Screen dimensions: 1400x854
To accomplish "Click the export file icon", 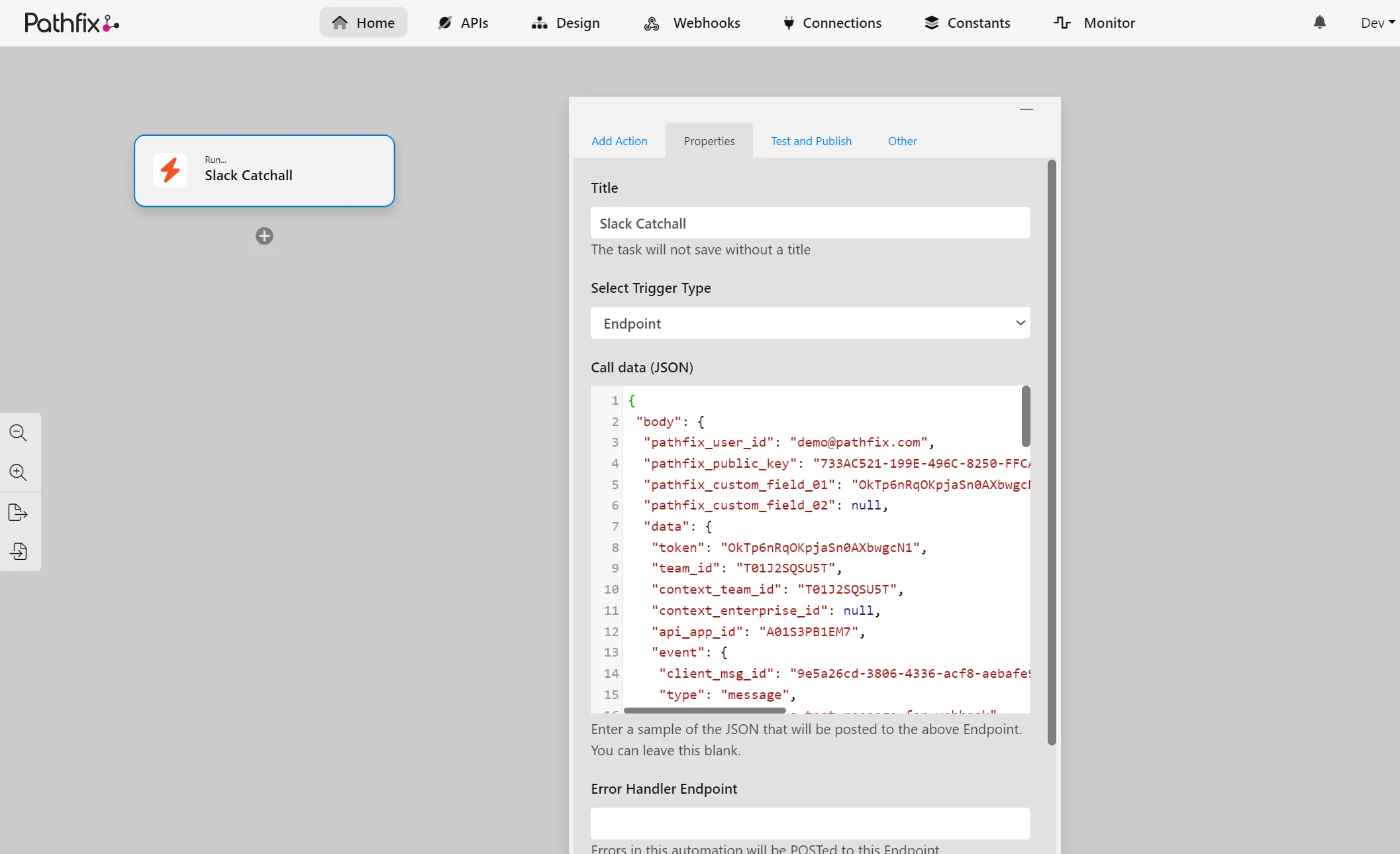I will 18,512.
